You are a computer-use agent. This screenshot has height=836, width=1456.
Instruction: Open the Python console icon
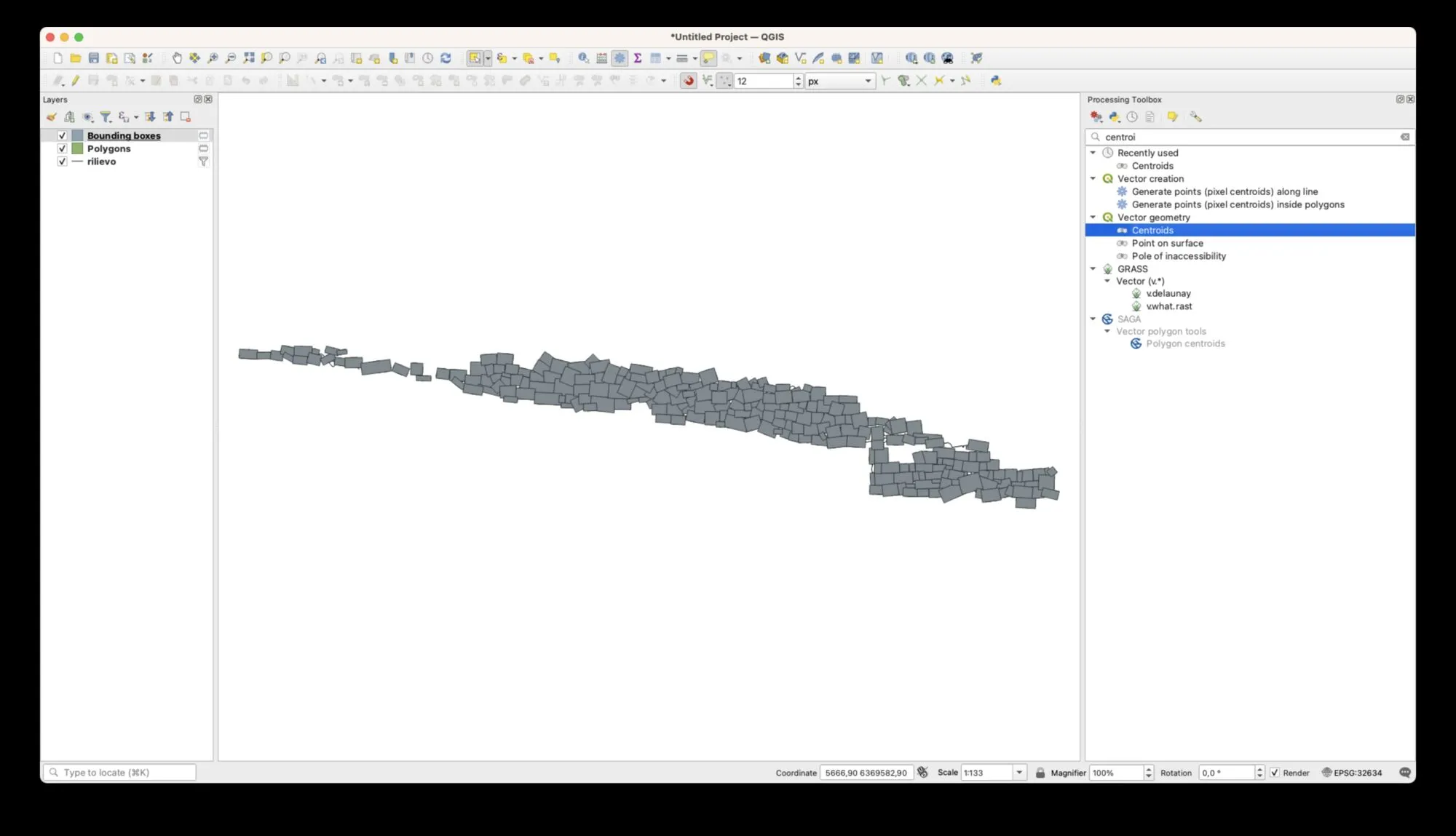[x=996, y=81]
